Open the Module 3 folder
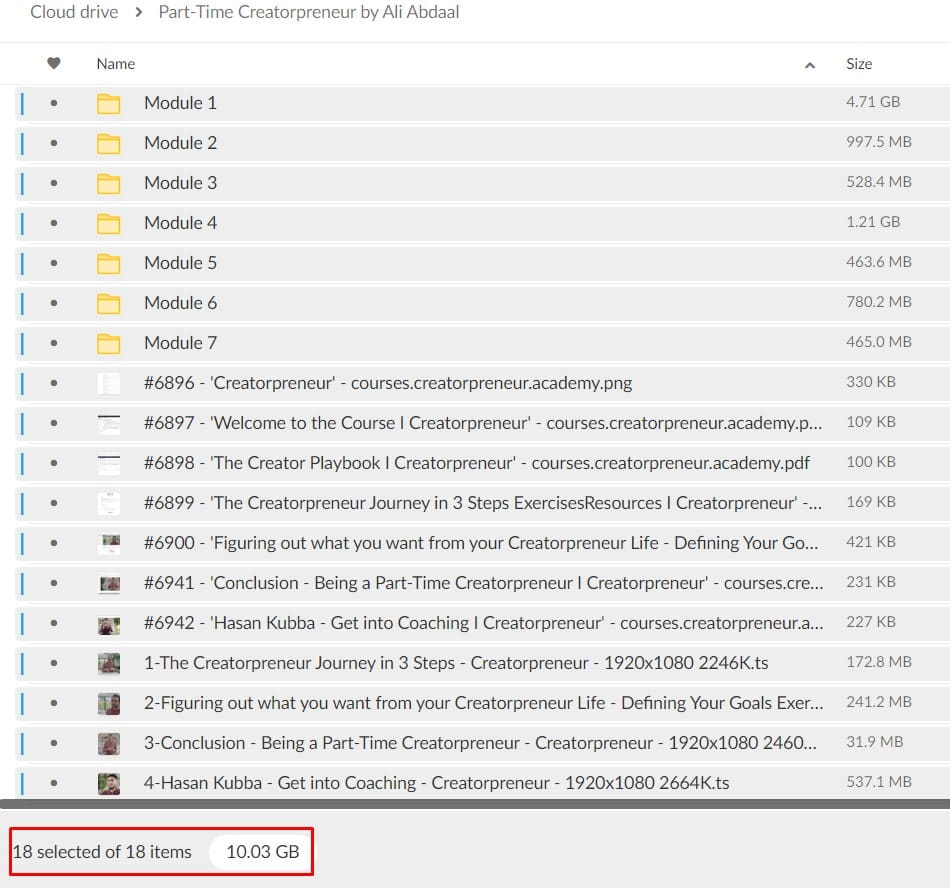The width and height of the screenshot is (950, 888). point(180,183)
